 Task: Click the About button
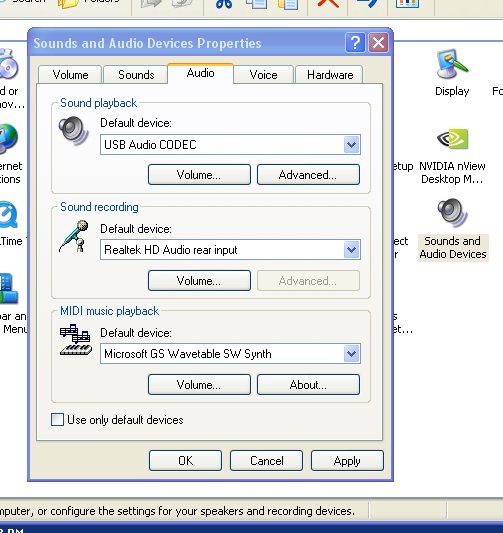pos(308,385)
